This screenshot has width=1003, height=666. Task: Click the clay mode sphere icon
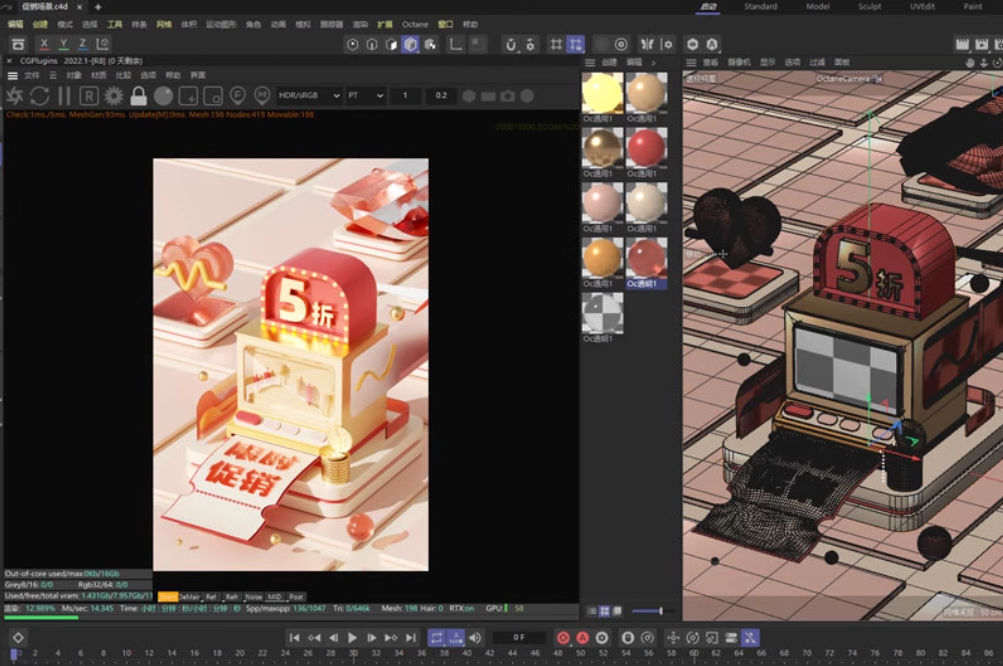coord(163,96)
